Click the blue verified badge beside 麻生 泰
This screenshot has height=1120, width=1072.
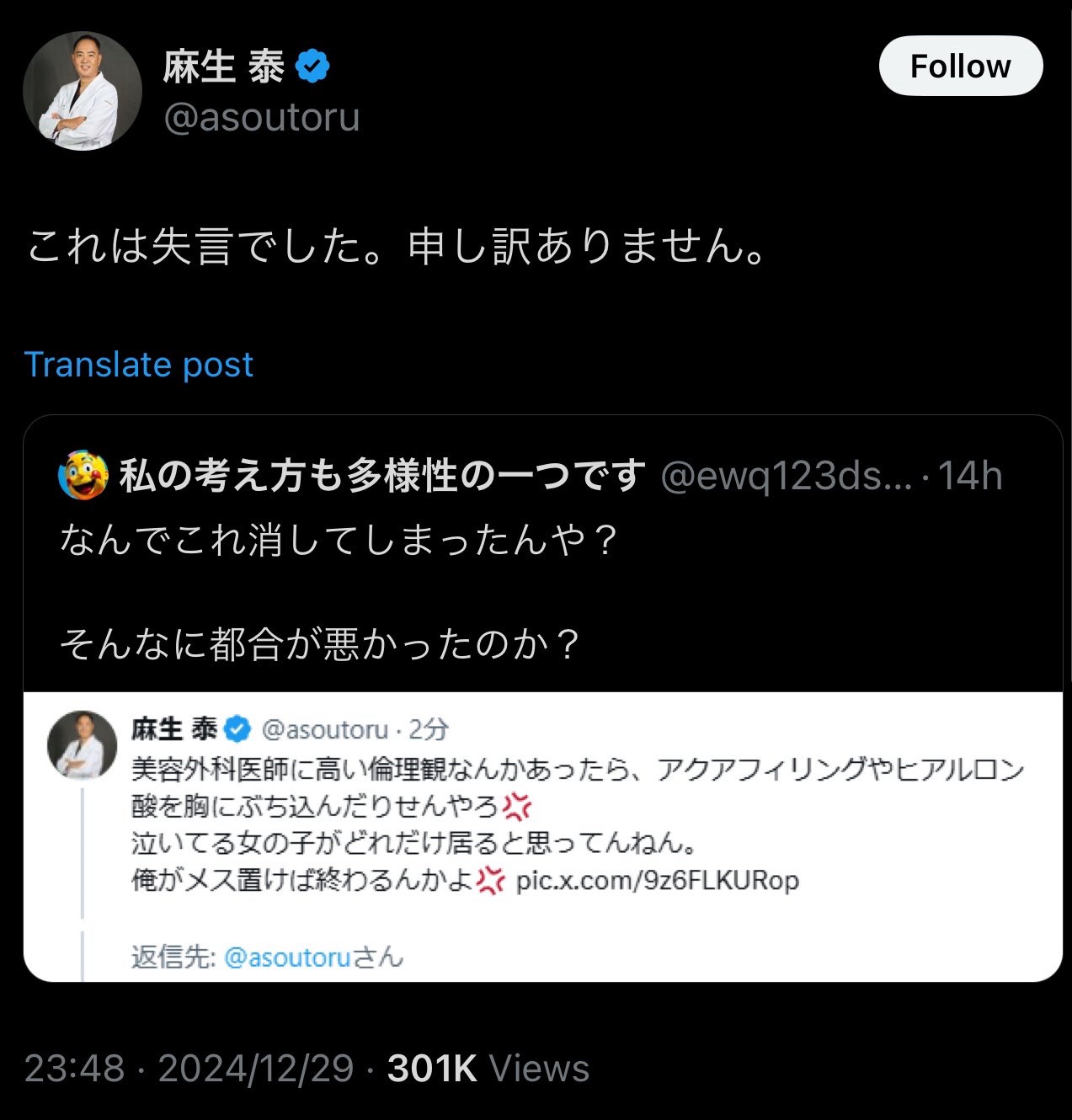pyautogui.click(x=312, y=67)
